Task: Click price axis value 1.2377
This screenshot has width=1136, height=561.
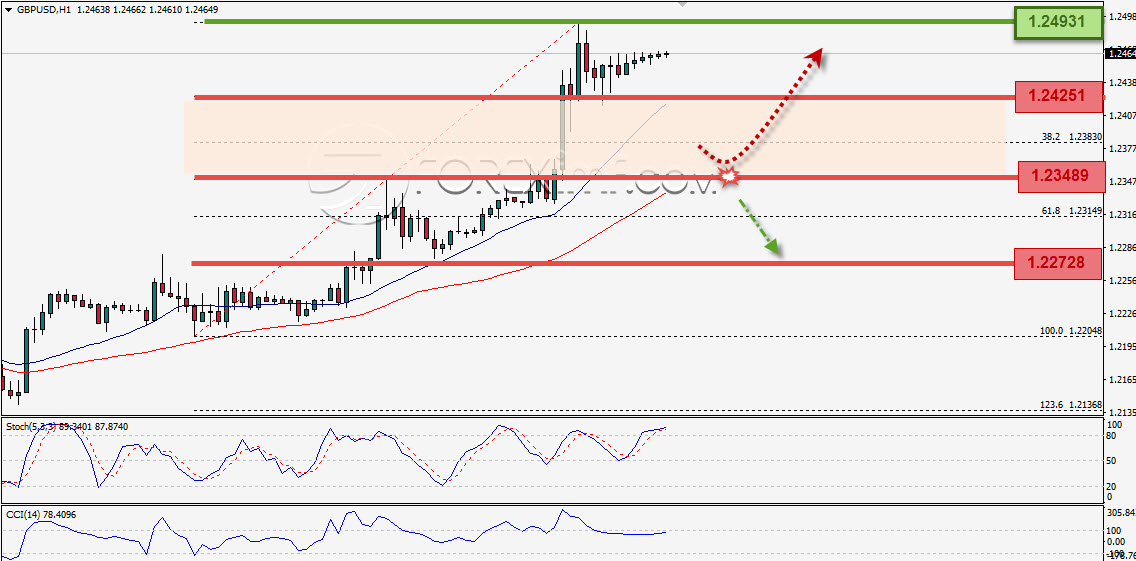Action: click(x=1122, y=148)
